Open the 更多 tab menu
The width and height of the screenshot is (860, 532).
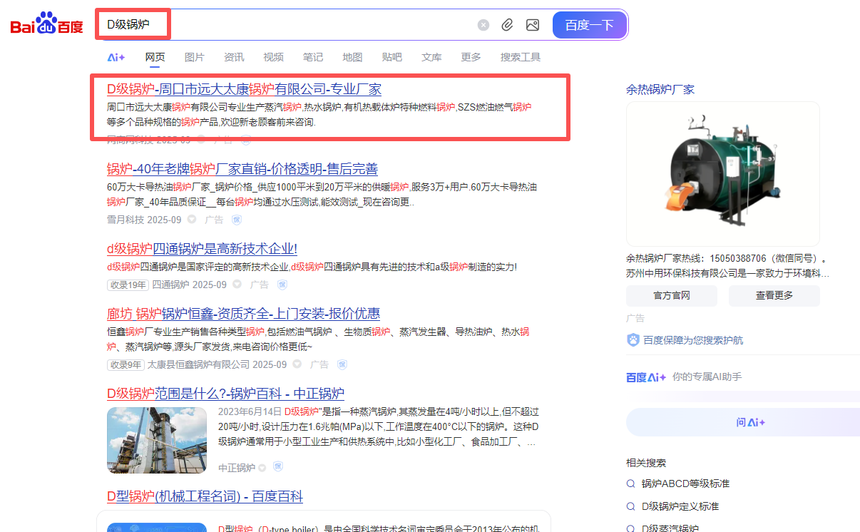coord(470,57)
